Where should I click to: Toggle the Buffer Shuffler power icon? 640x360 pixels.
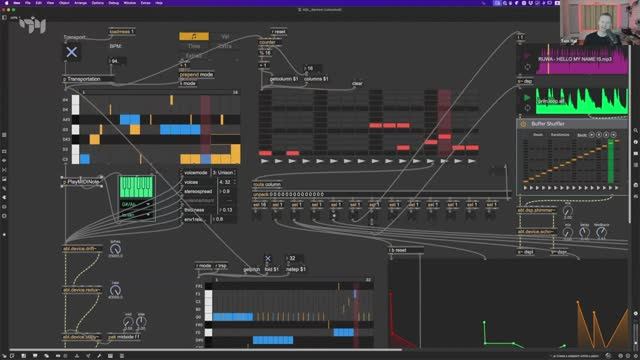pyautogui.click(x=523, y=124)
